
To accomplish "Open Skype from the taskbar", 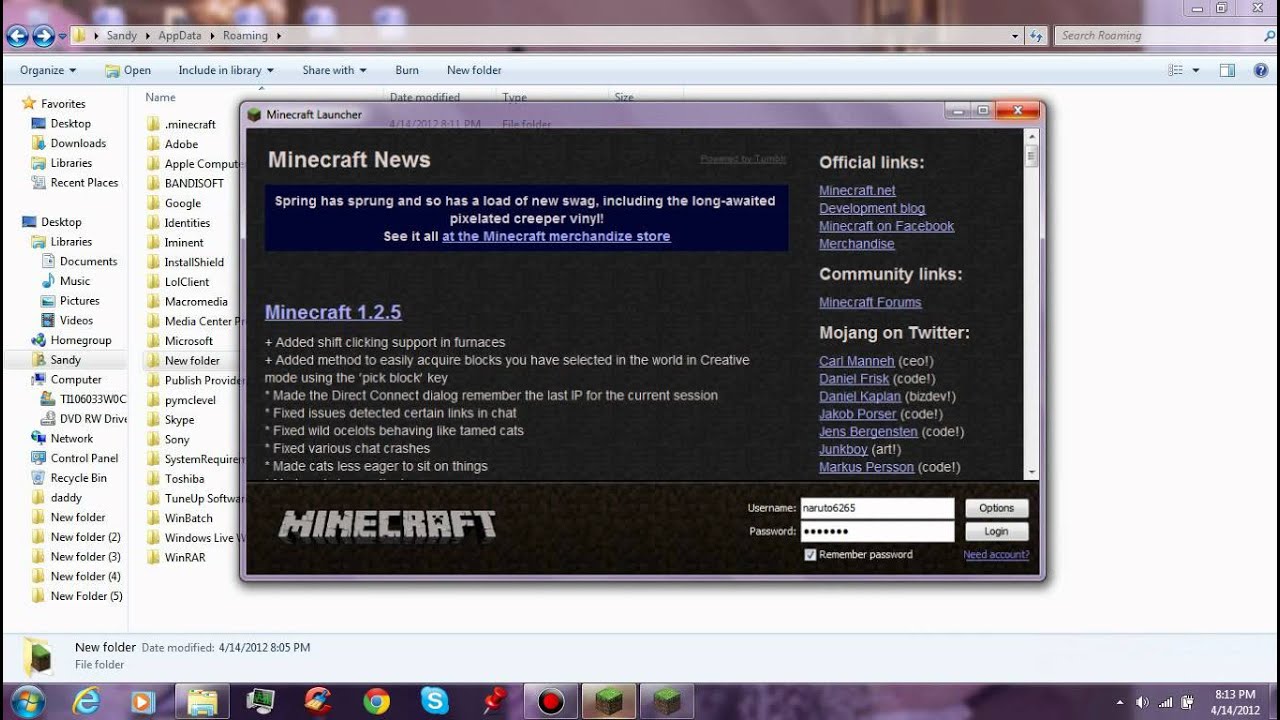I will tap(434, 702).
